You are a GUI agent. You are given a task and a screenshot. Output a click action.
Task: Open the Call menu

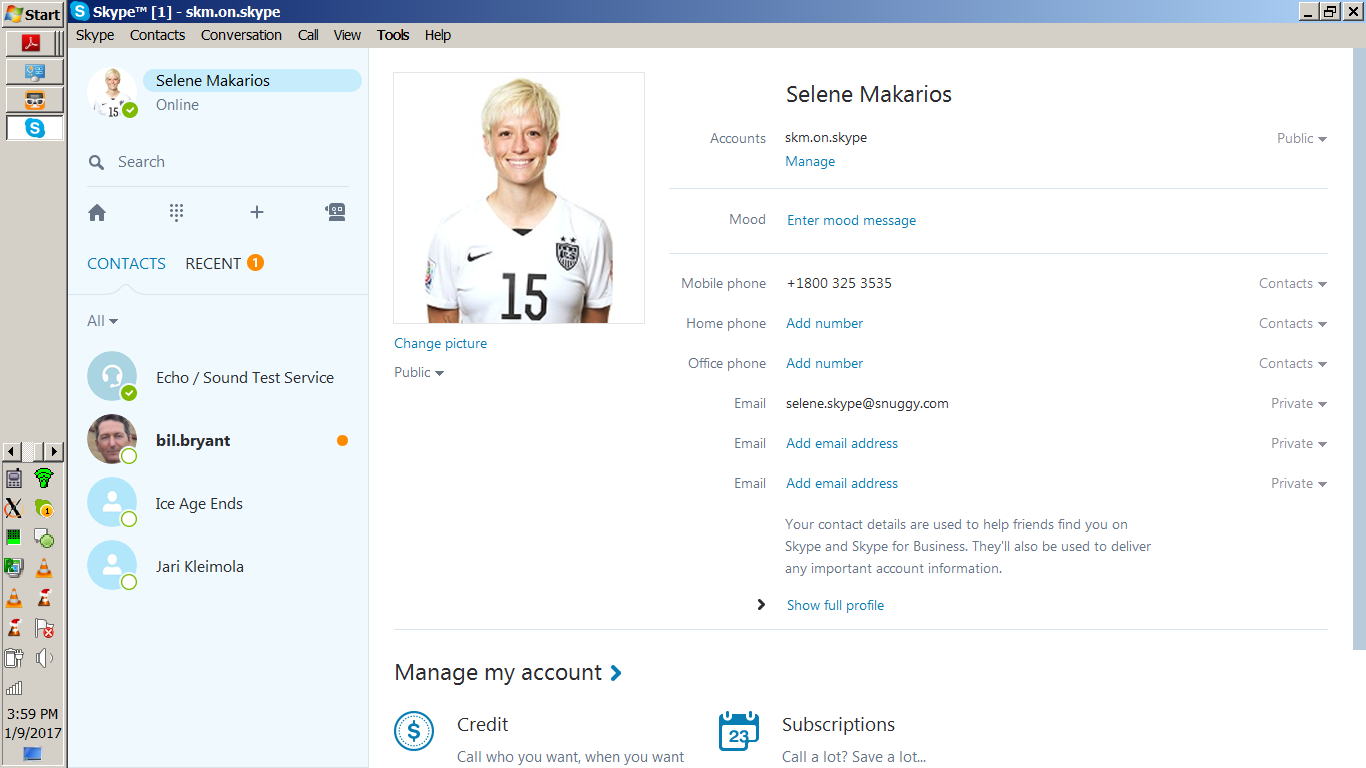click(308, 35)
